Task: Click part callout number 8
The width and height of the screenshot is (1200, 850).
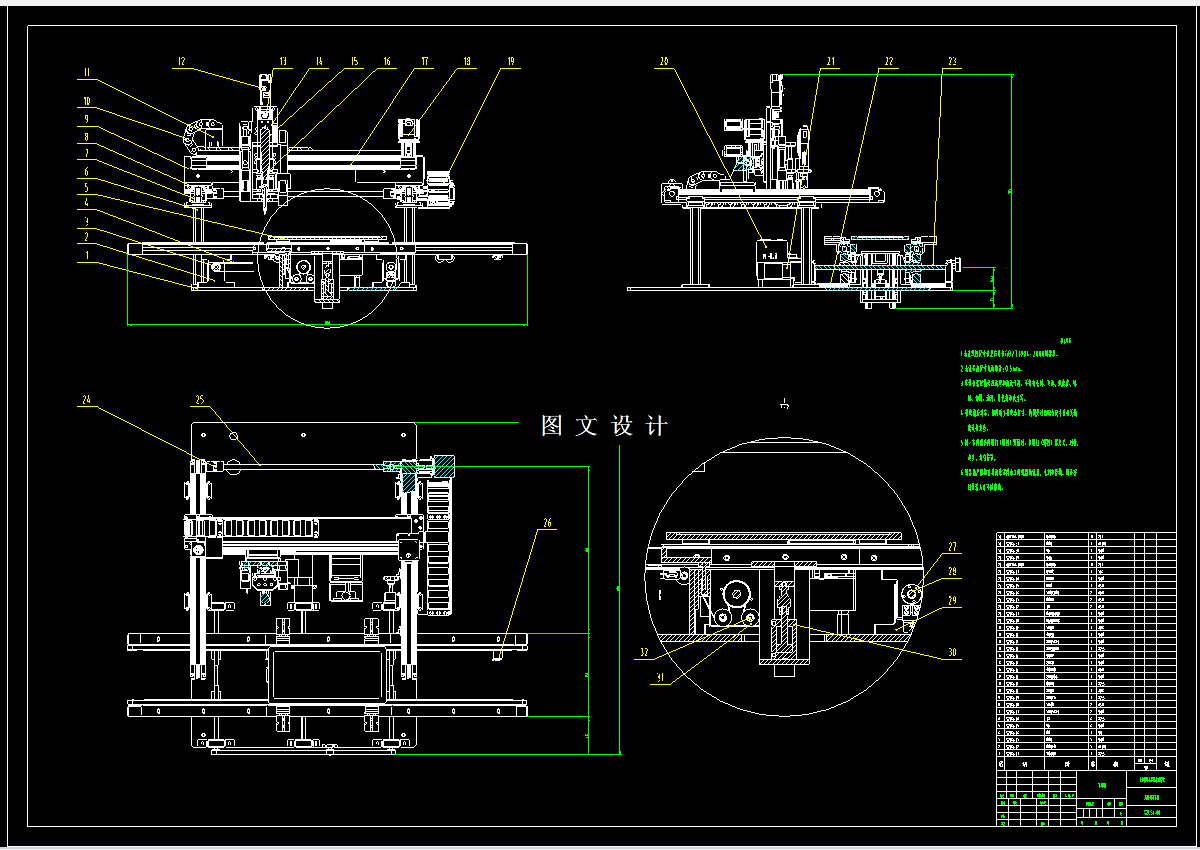Action: [86, 136]
